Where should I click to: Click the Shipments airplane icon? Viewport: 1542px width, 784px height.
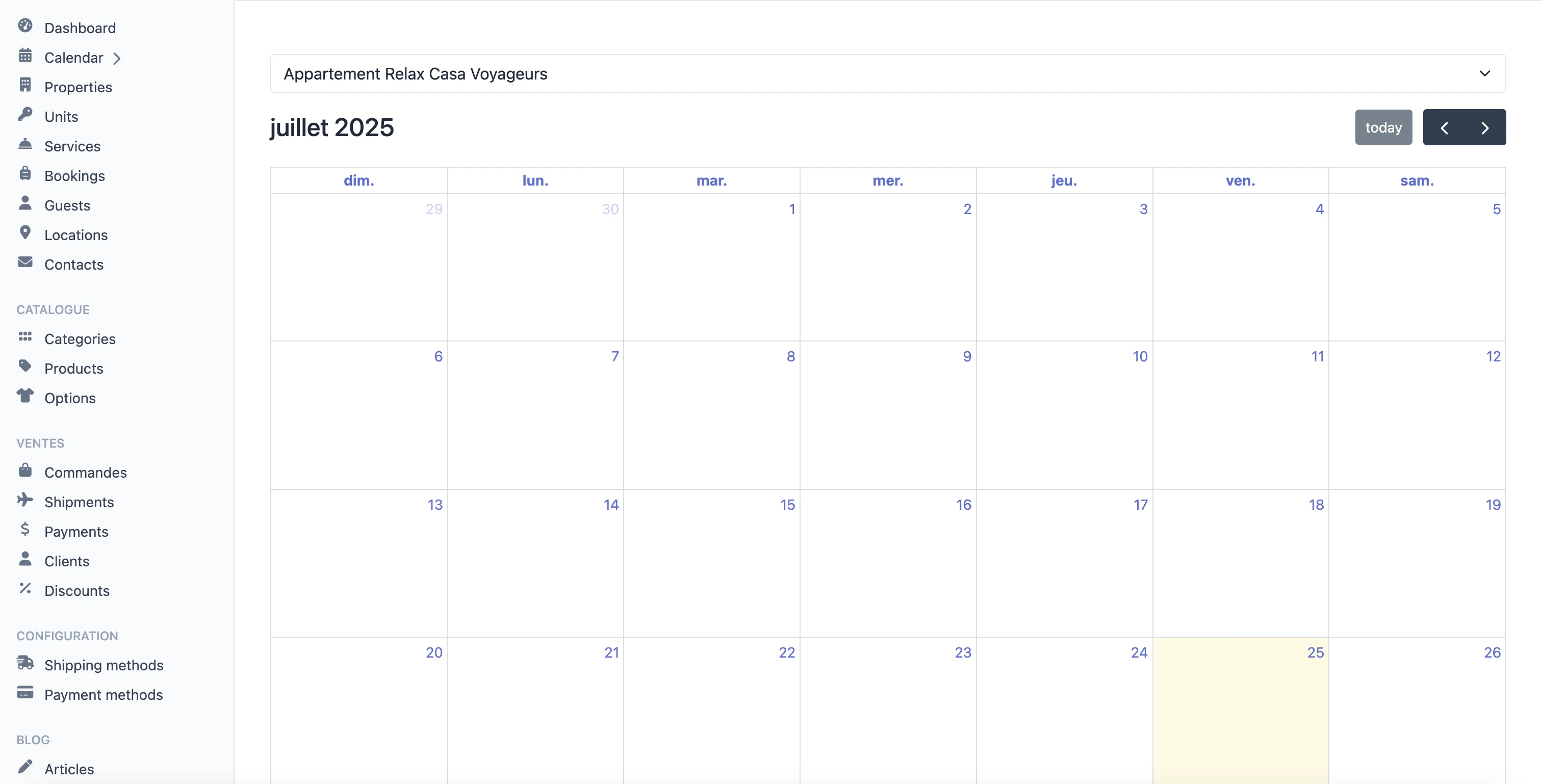[27, 502]
